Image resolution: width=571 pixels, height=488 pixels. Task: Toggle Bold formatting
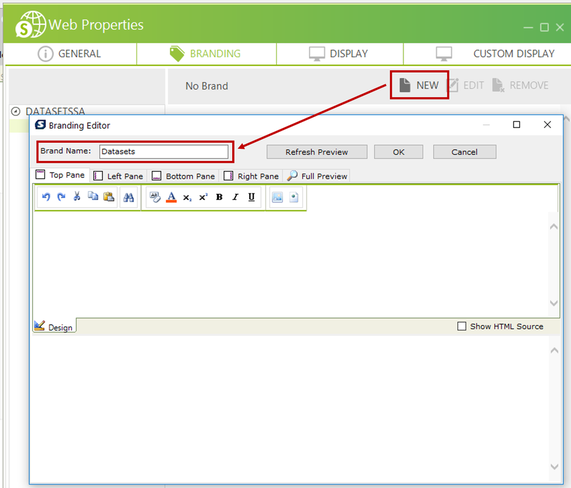[x=219, y=197]
